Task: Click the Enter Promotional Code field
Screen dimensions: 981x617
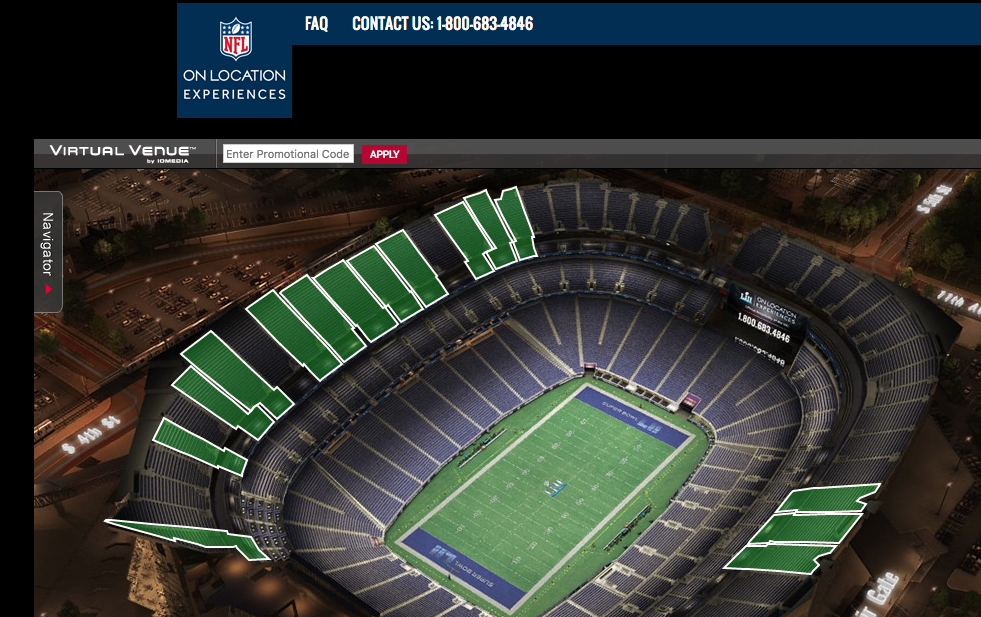Action: point(288,154)
